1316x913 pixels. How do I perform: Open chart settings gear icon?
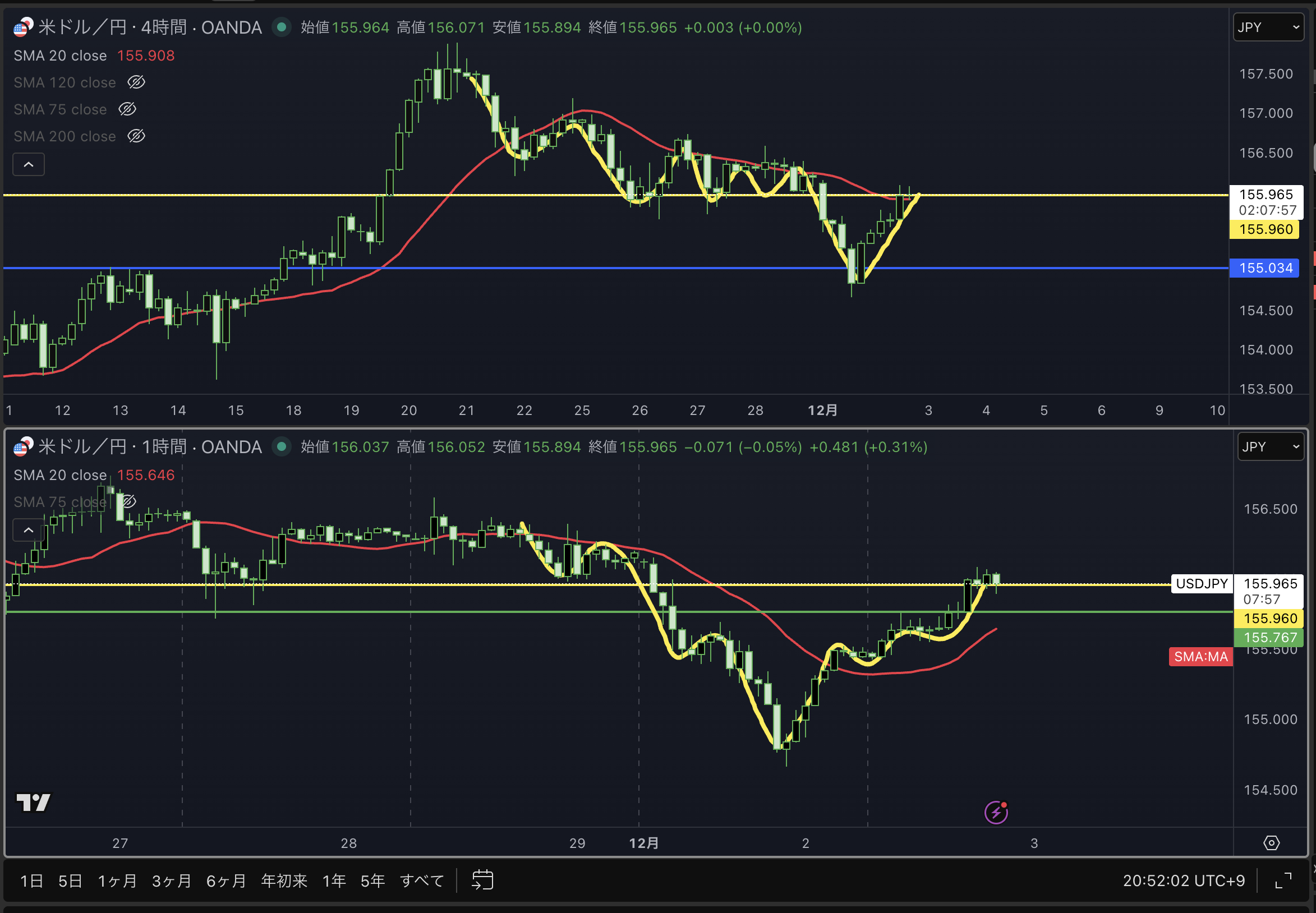pyautogui.click(x=1271, y=843)
